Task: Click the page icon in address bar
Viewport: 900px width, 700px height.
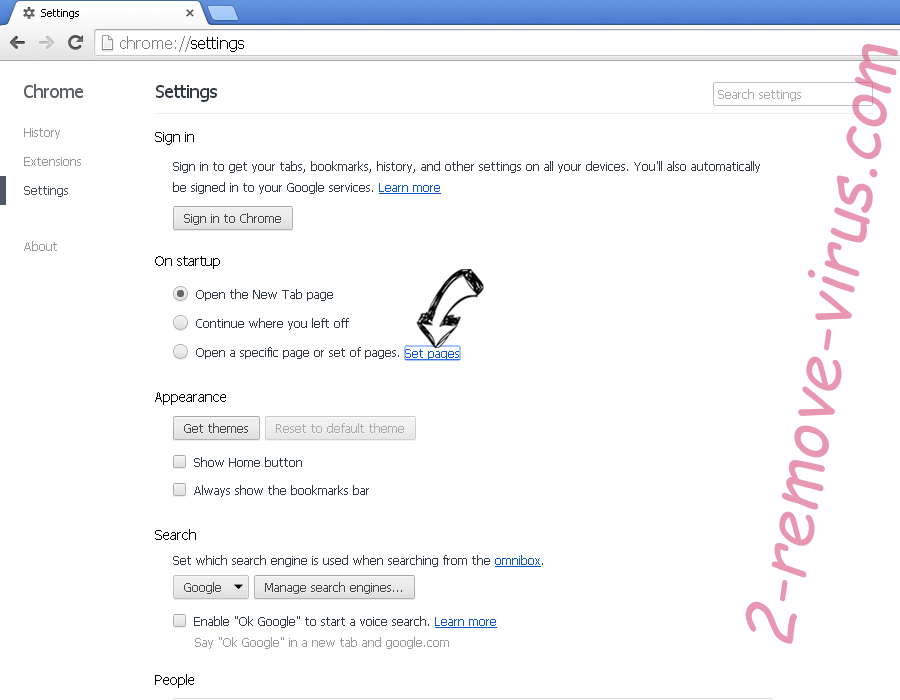Action: (107, 43)
